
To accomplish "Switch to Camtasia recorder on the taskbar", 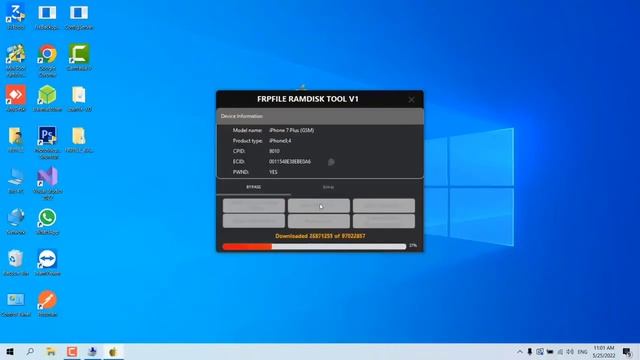I will click(72, 351).
